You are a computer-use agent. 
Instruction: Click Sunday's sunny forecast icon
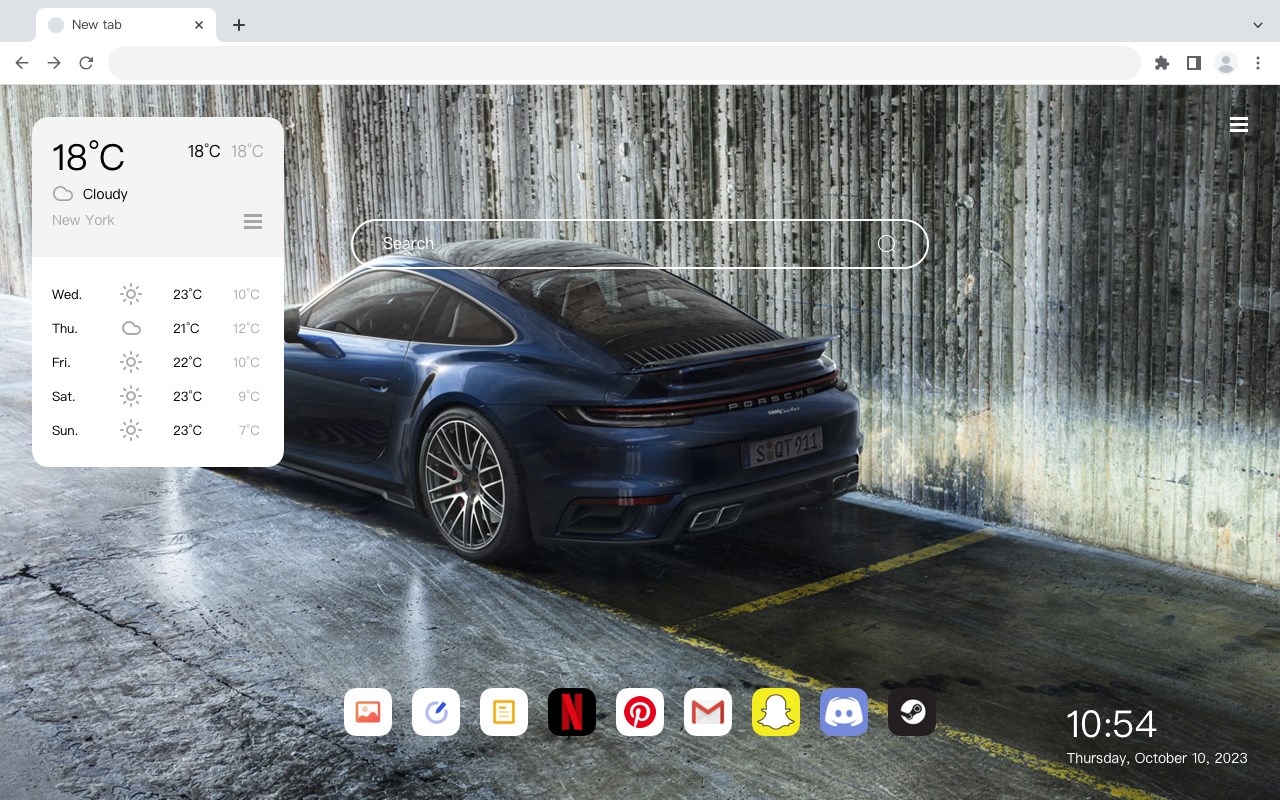[131, 430]
